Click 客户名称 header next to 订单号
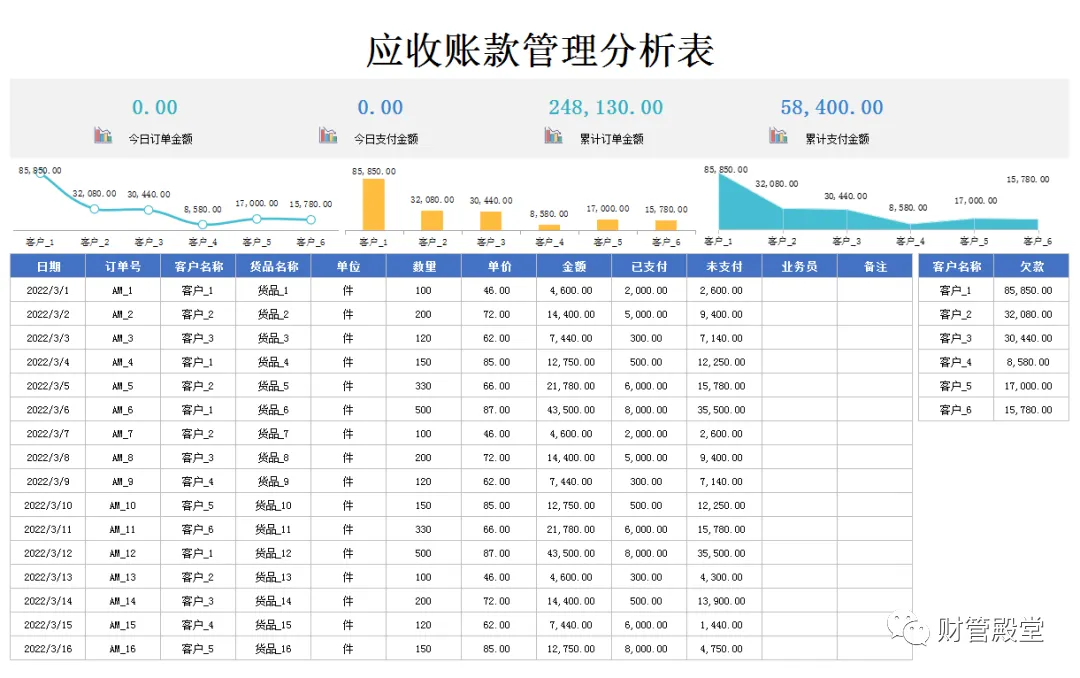1080x678 pixels. pyautogui.click(x=198, y=266)
